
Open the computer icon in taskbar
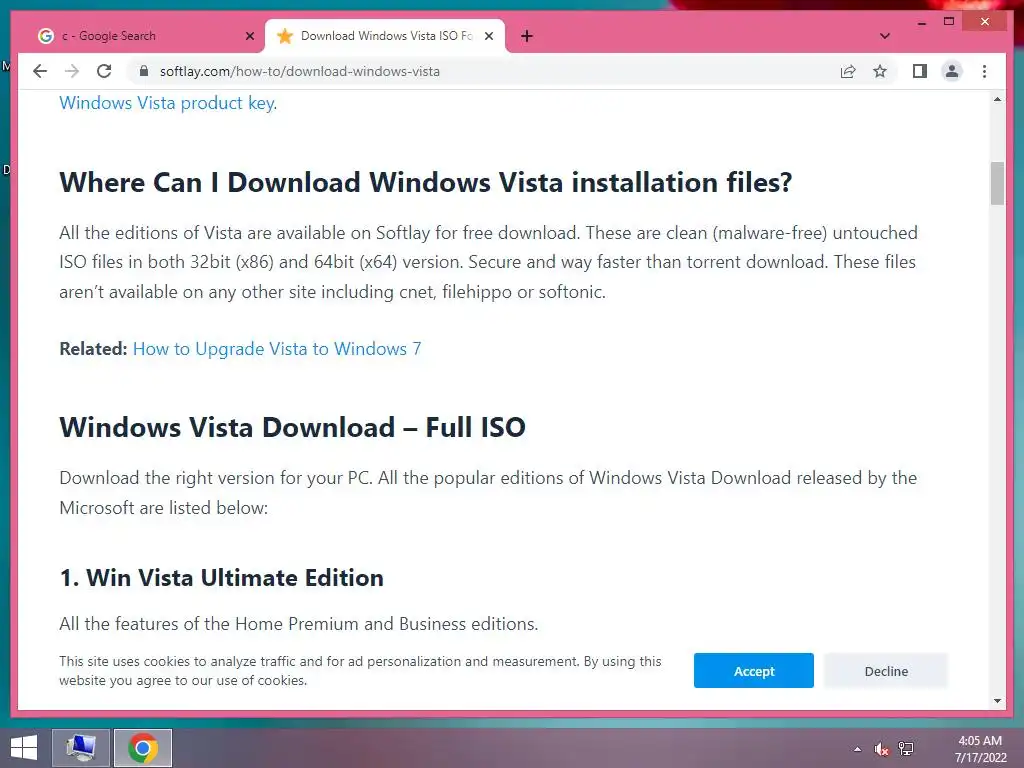[80, 748]
